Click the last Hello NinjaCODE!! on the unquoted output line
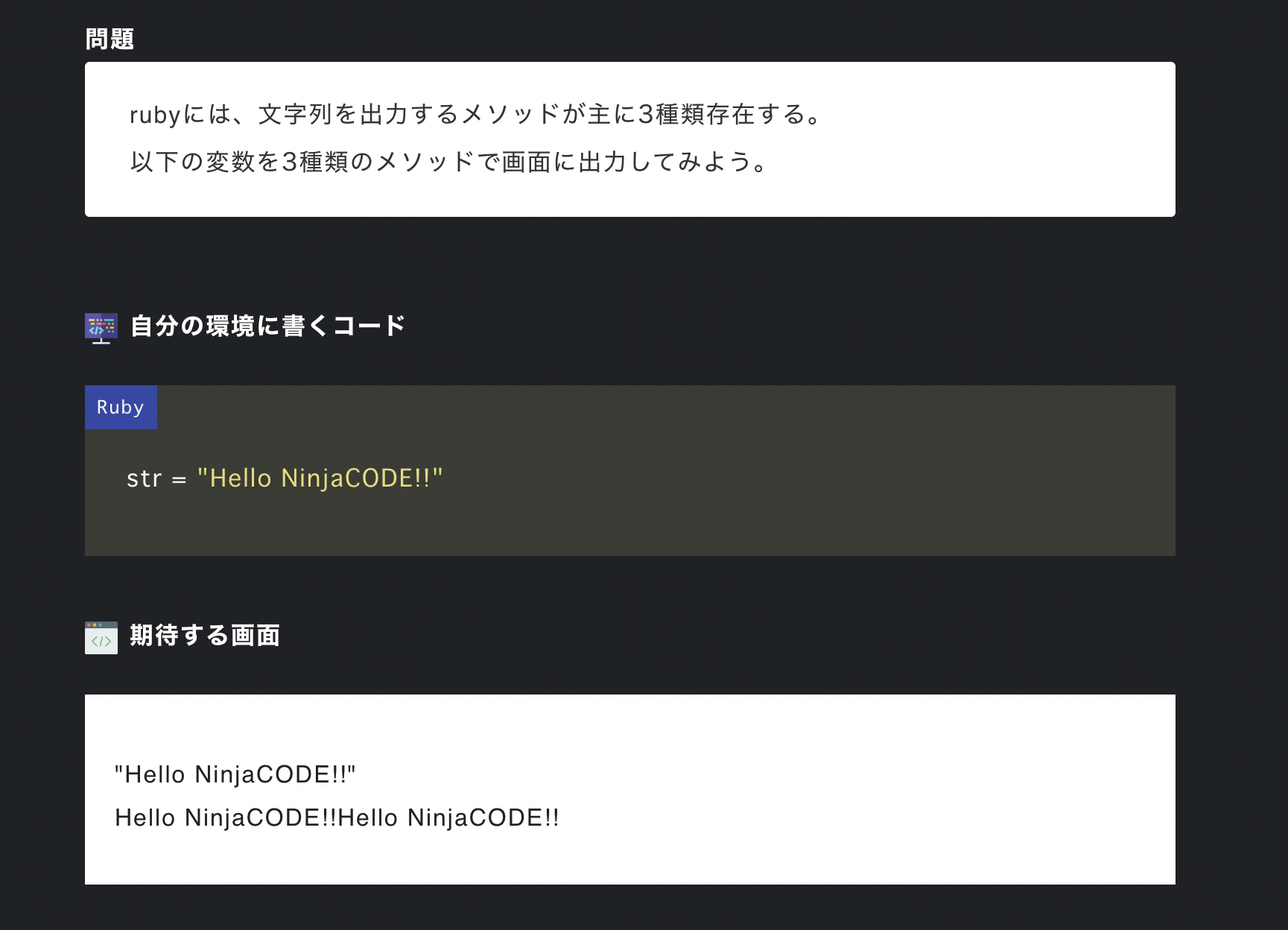 click(x=448, y=818)
